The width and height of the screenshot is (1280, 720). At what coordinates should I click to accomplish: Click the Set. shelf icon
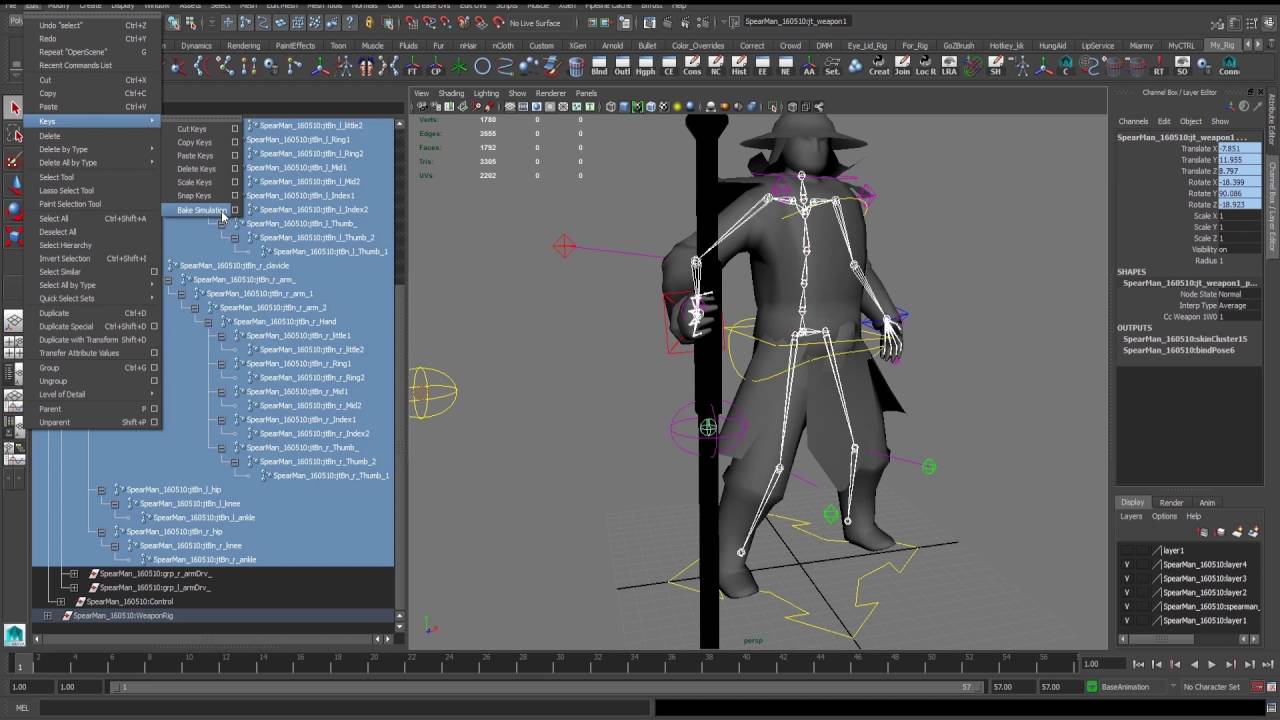(x=832, y=66)
